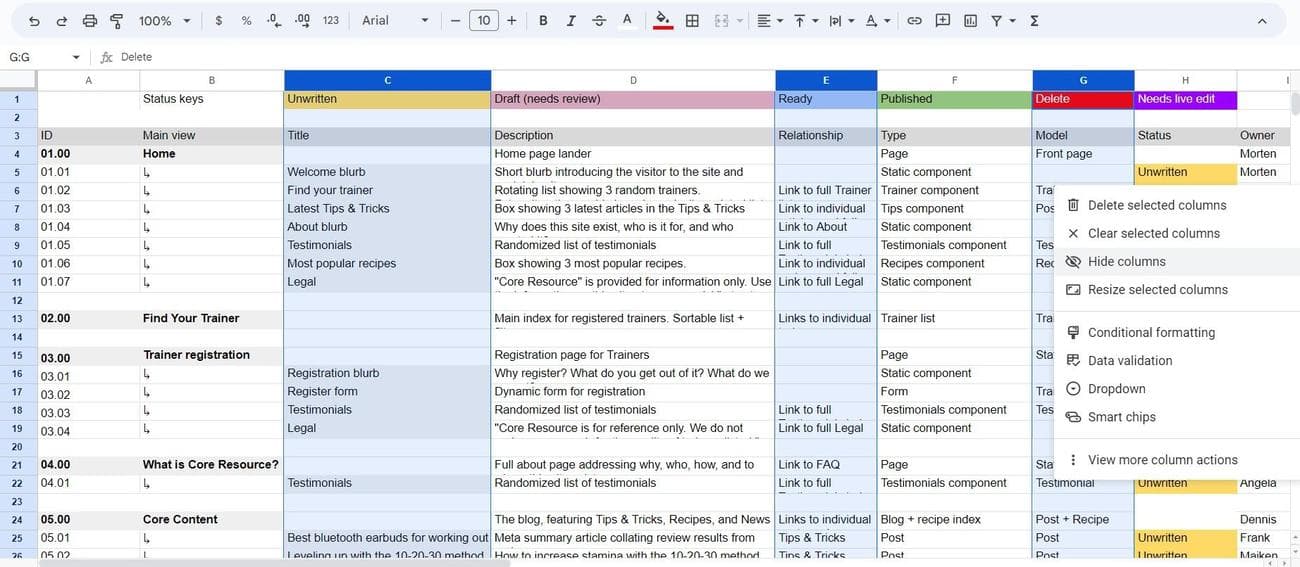Click the Undo arrow icon
The width and height of the screenshot is (1300, 567).
click(34, 21)
